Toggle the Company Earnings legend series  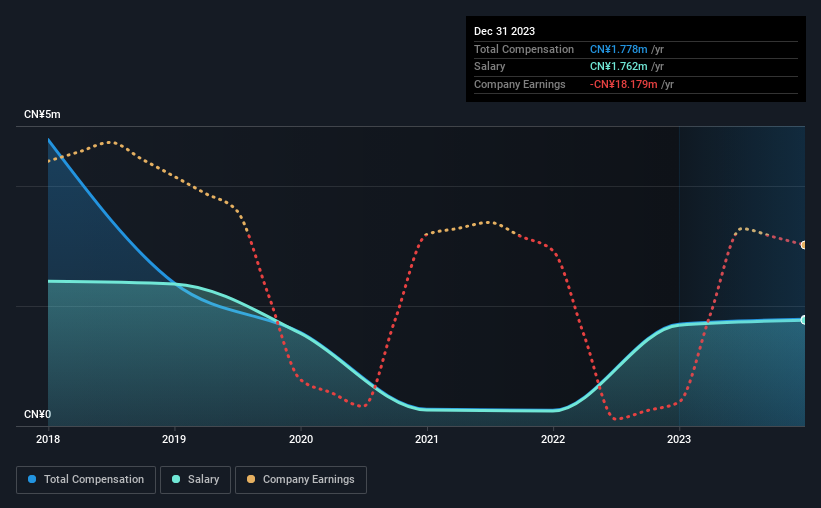tap(301, 480)
